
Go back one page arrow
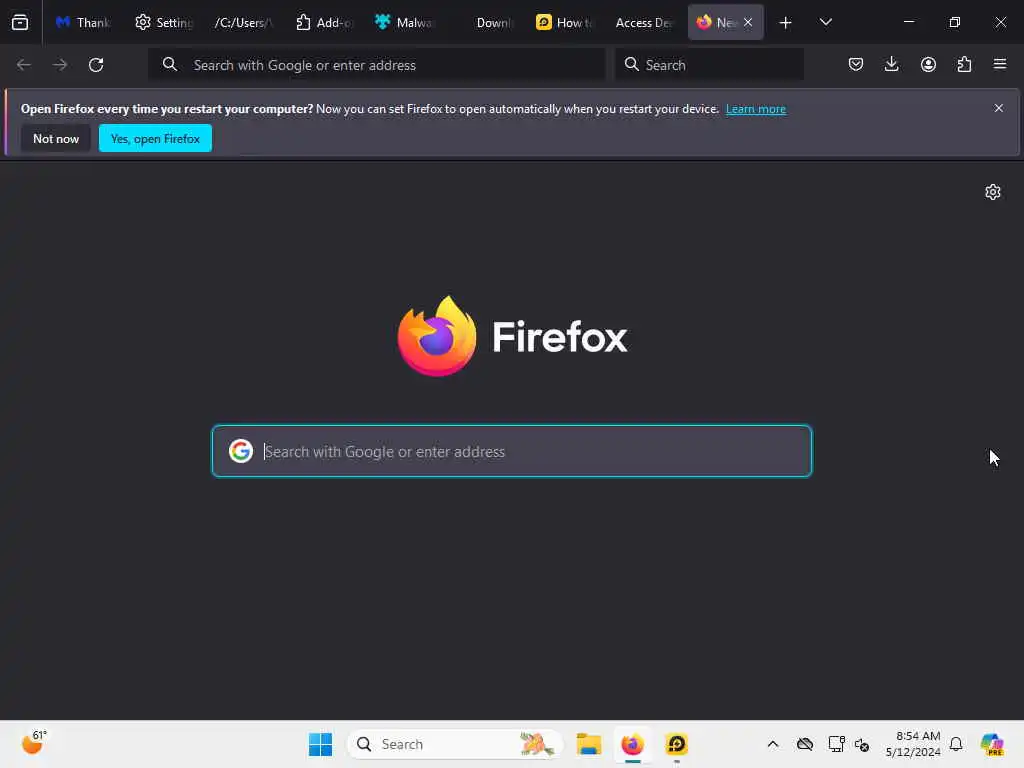click(x=24, y=65)
